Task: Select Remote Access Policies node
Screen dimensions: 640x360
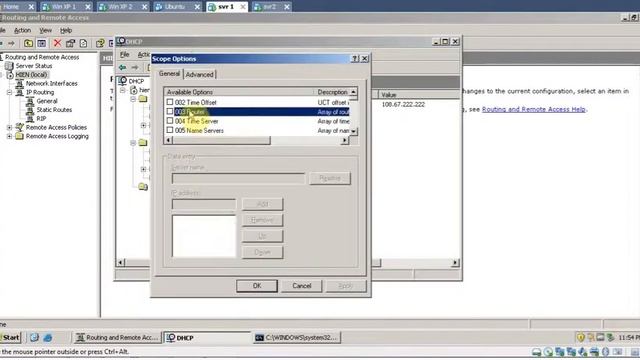Action: (56, 127)
